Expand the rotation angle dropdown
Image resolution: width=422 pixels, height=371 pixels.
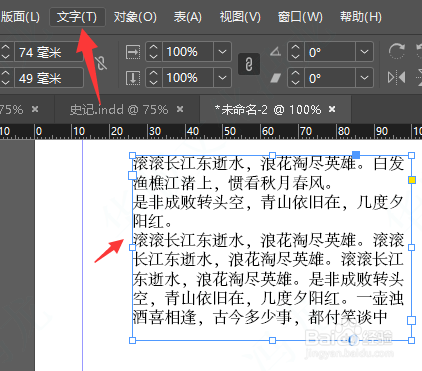[x=364, y=52]
